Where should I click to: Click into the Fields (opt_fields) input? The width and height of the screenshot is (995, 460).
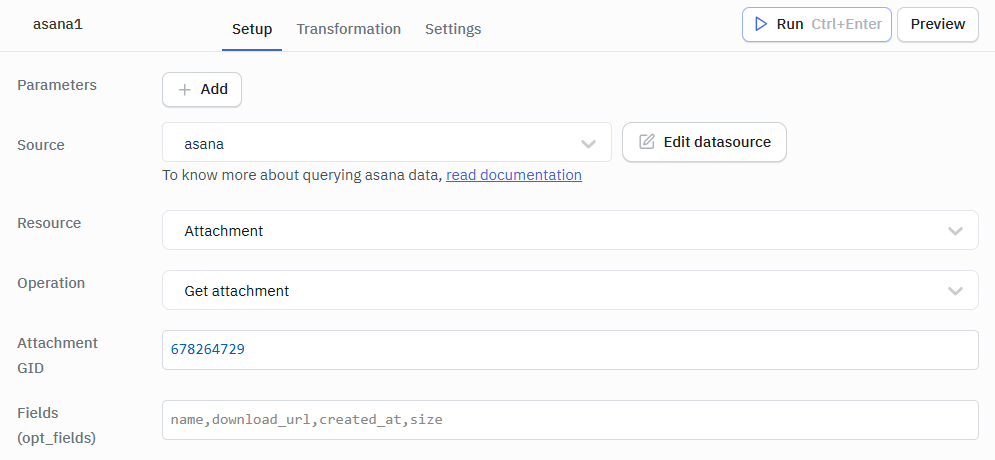click(570, 419)
